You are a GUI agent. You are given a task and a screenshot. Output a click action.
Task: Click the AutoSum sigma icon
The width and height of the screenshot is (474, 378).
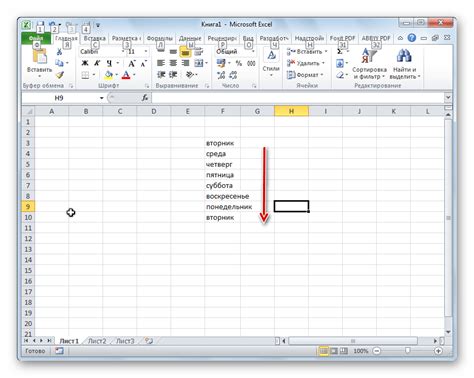(x=340, y=52)
